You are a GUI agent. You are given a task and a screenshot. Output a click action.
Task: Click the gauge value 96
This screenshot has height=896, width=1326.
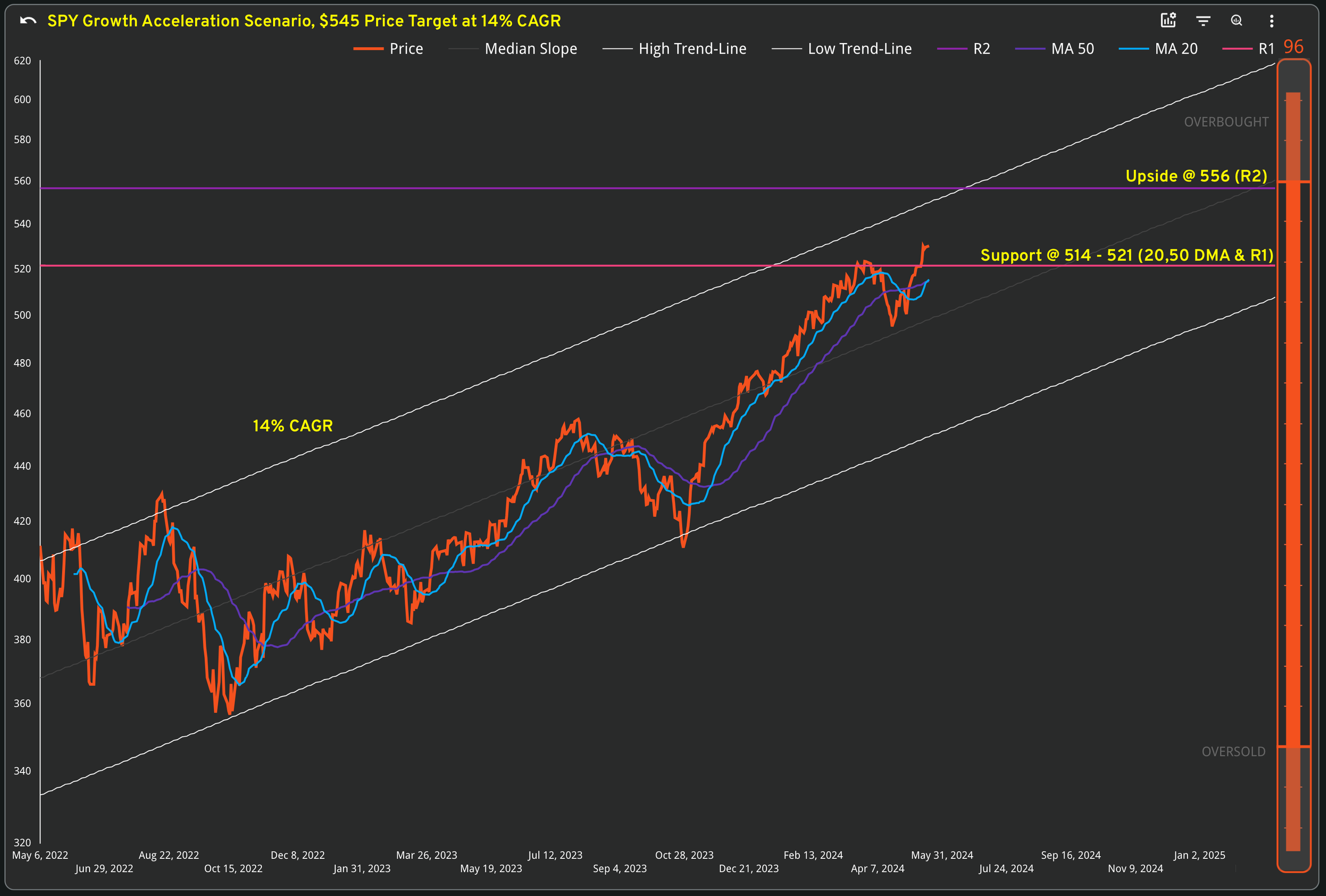click(x=1294, y=46)
